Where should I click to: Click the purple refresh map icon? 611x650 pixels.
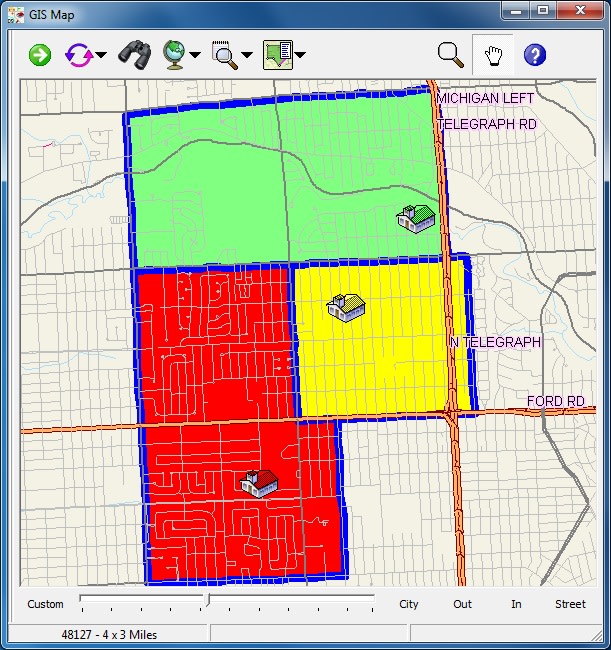pos(79,55)
